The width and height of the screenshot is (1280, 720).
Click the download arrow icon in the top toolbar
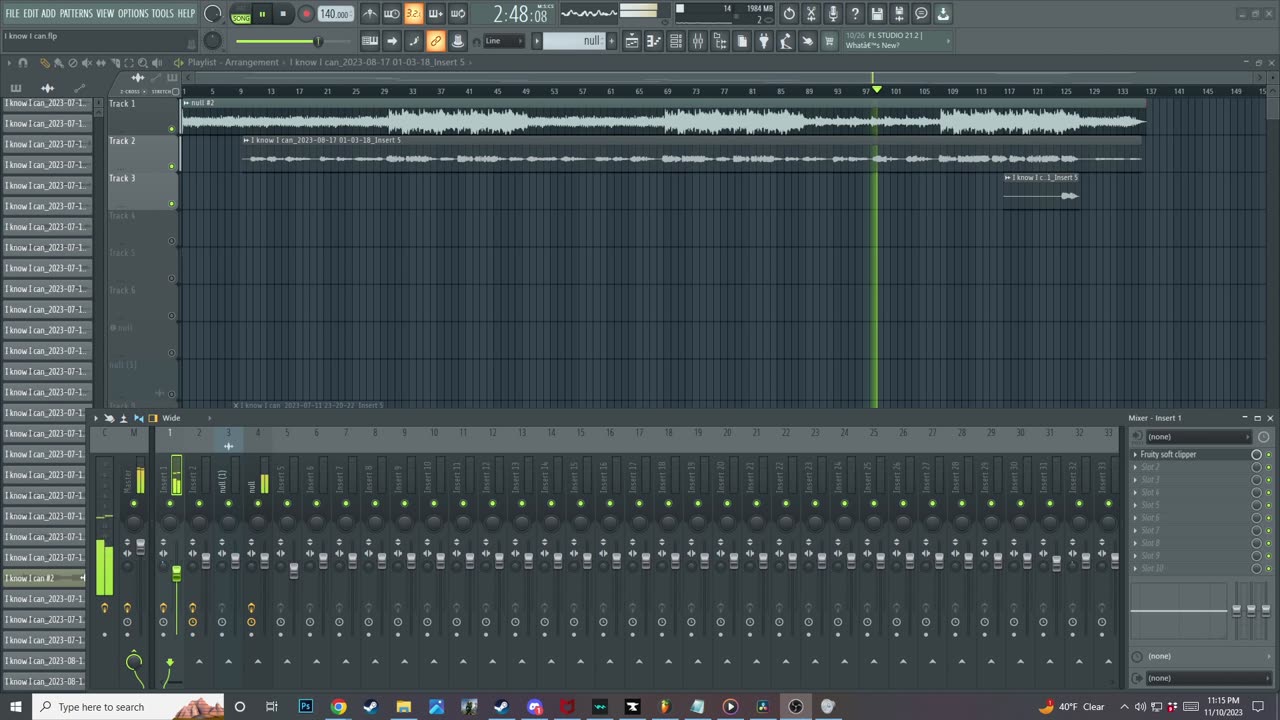pyautogui.click(x=943, y=14)
